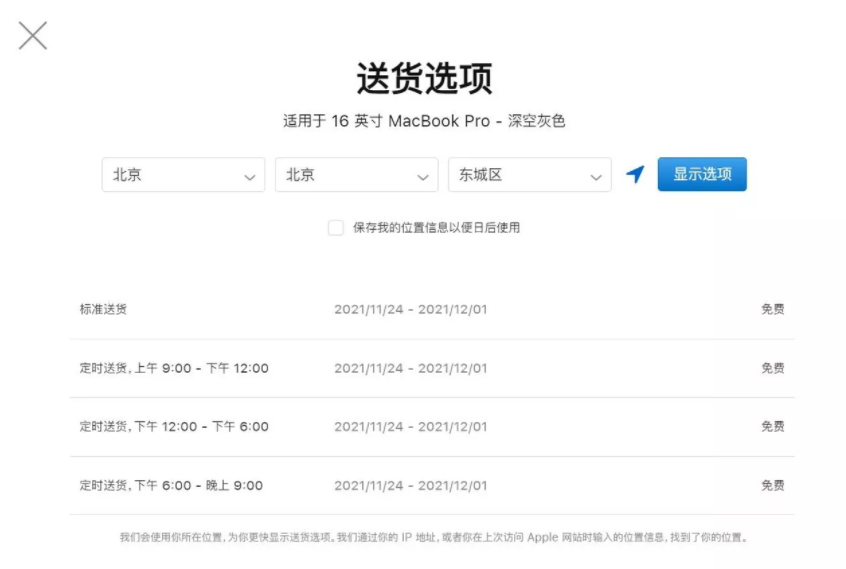
Task: Select 定时送货, 下午 12:00 - 下午 6:00
Action: [x=174, y=427]
